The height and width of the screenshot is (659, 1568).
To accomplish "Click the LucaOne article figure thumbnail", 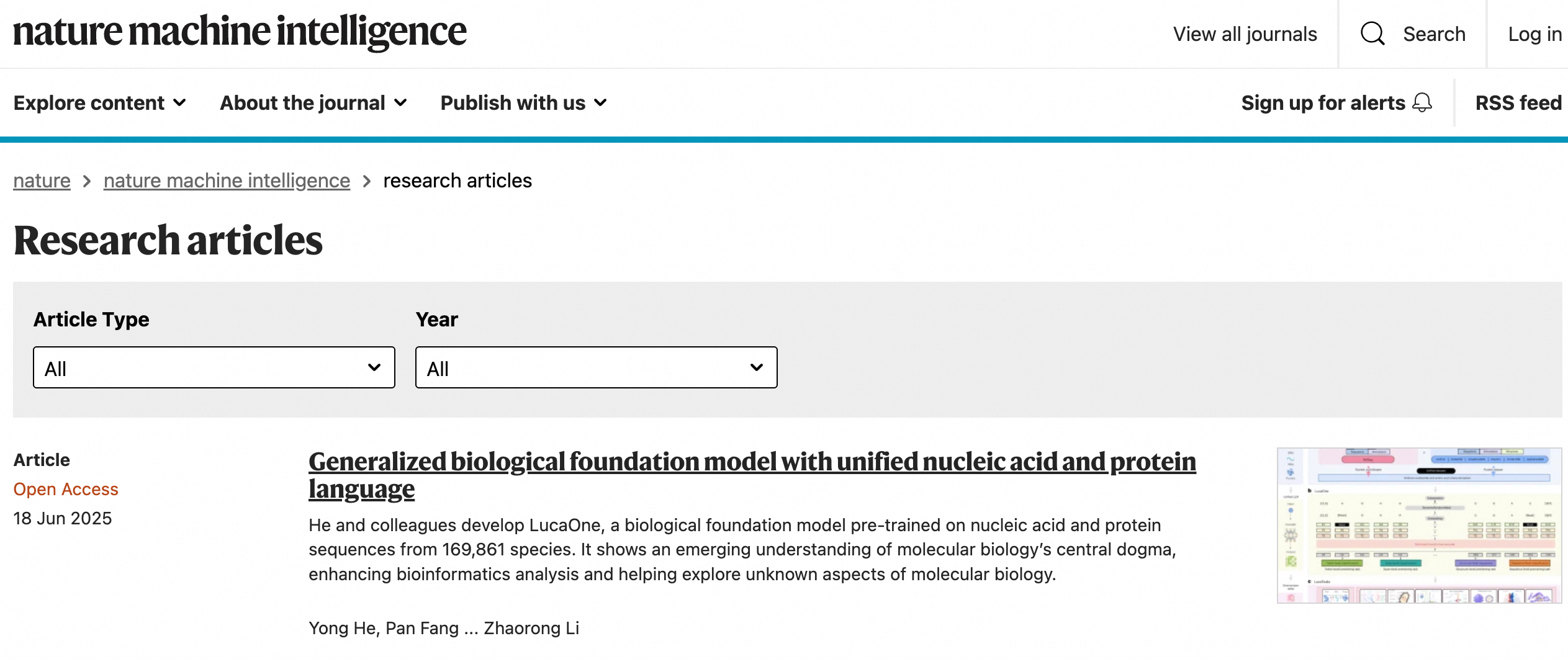I will [x=1419, y=525].
